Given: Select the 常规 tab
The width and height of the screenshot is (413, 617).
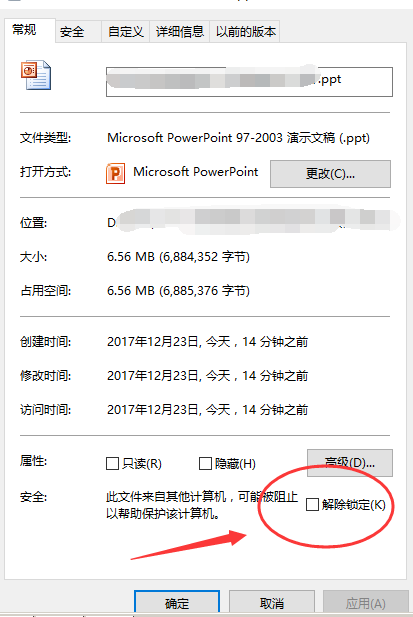Looking at the screenshot, I should (24, 30).
